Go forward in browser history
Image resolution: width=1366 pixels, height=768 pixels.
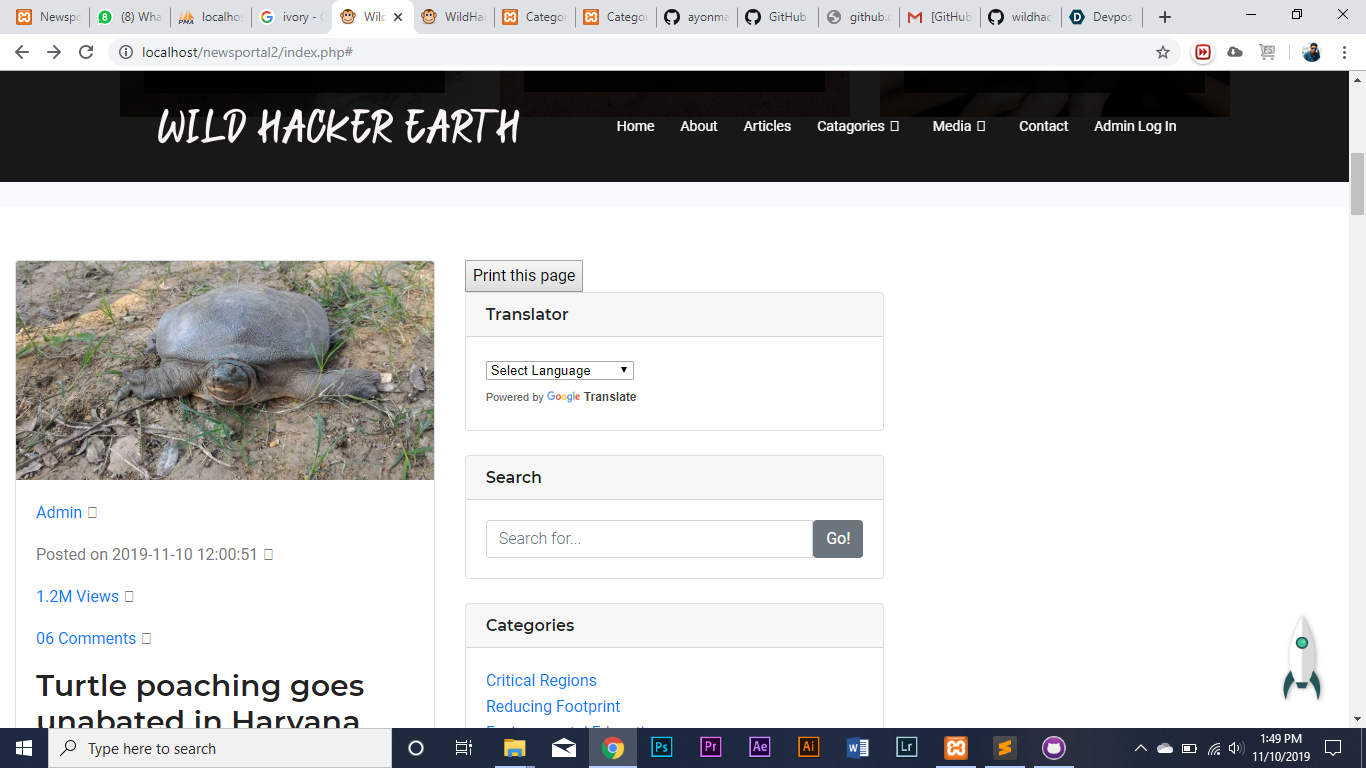[x=54, y=52]
